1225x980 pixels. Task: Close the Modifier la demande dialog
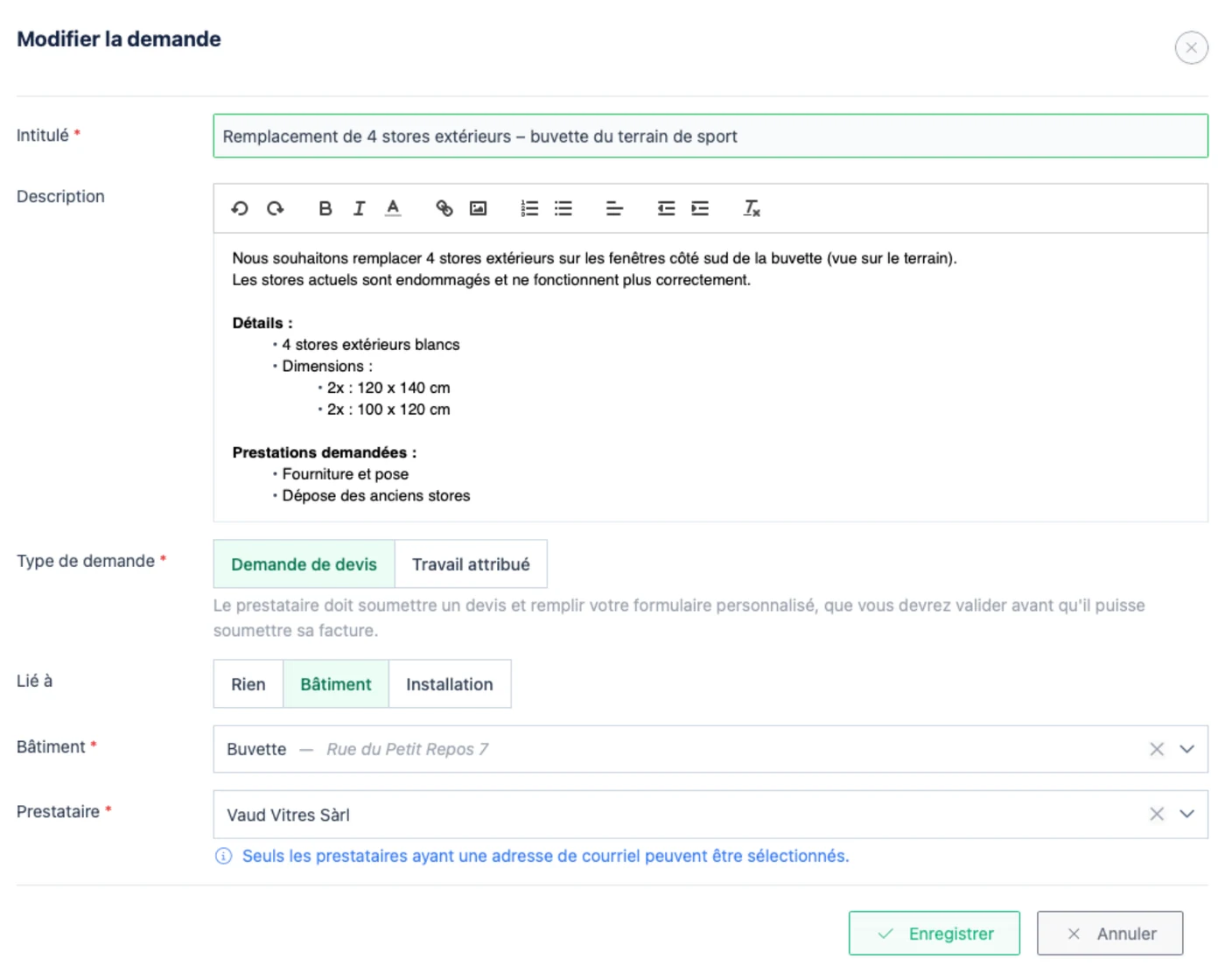pos(1191,48)
